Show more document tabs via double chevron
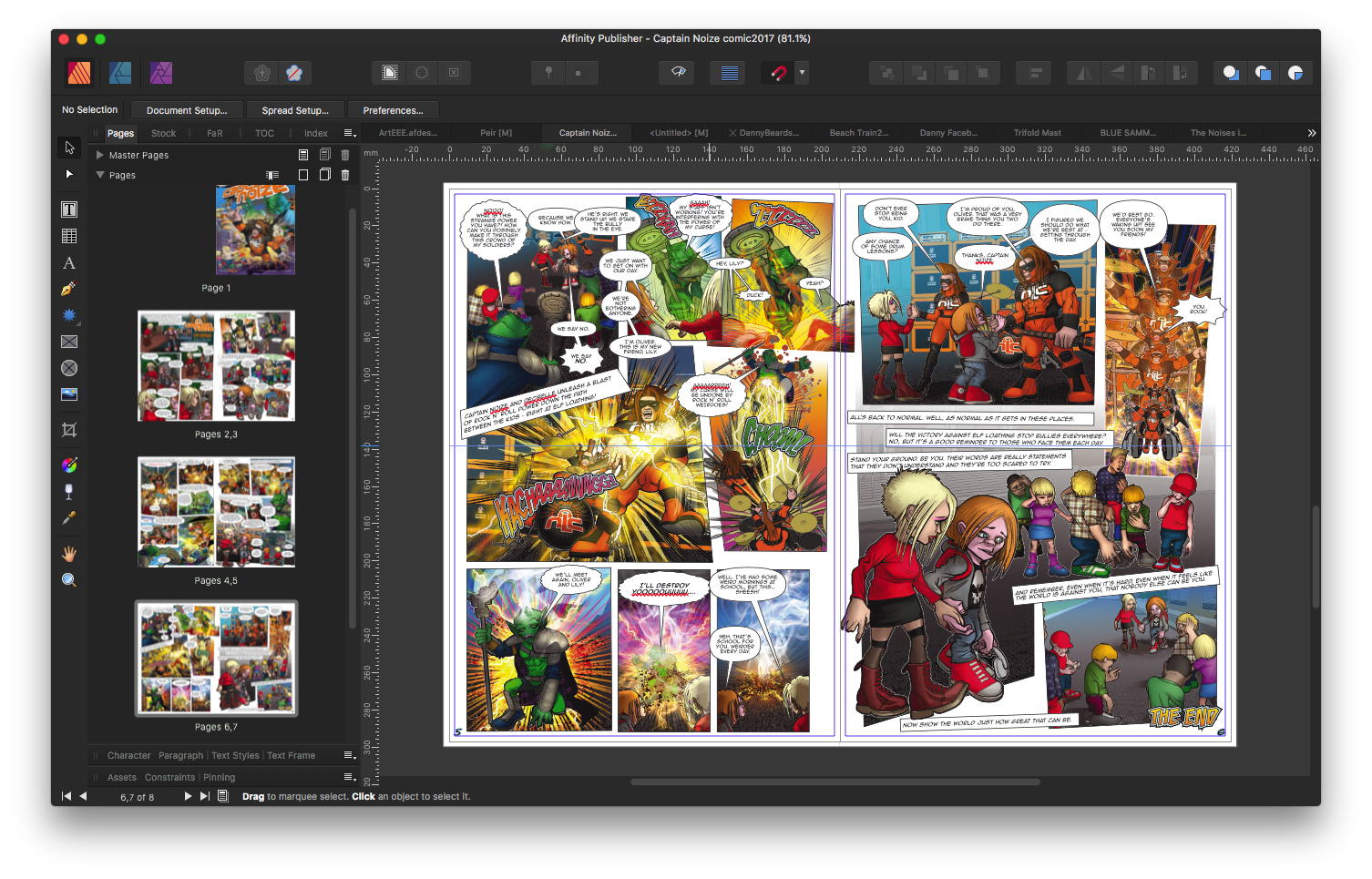This screenshot has height=879, width=1372. click(x=1312, y=133)
